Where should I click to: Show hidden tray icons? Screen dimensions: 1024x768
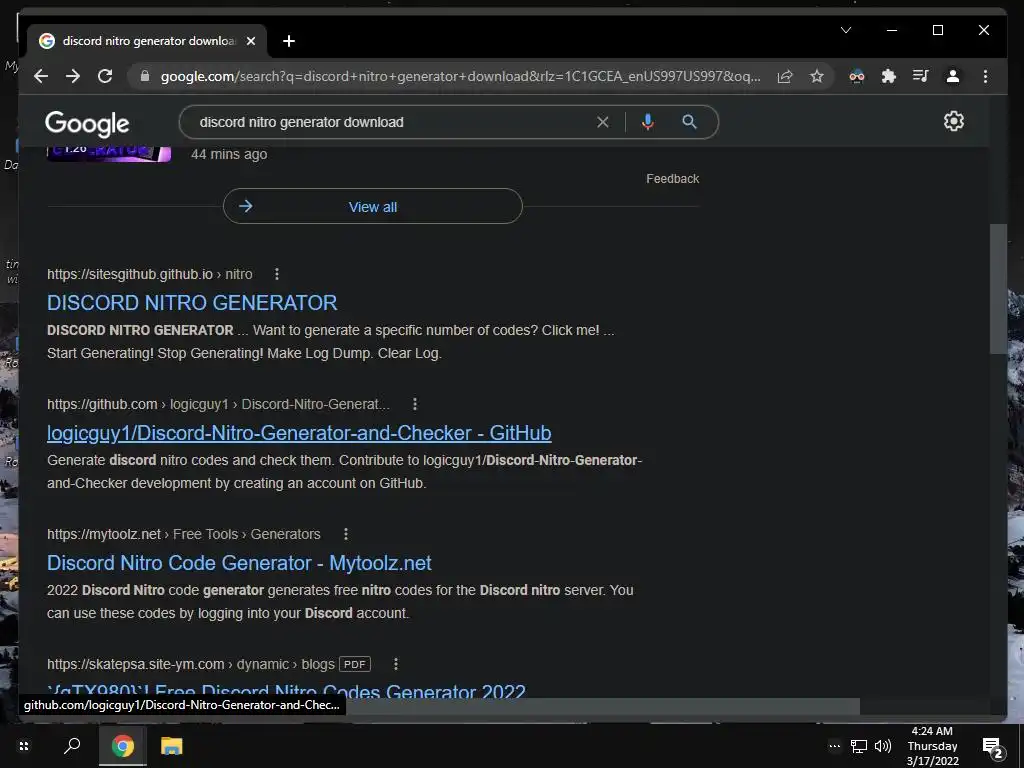(835, 746)
